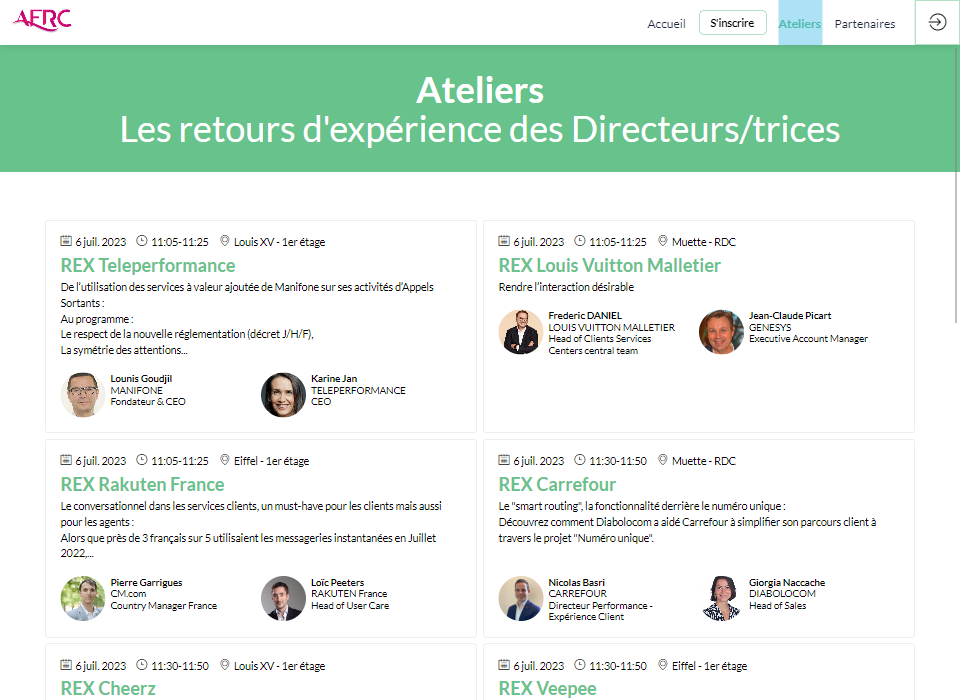Click the login arrow icon in header
The height and width of the screenshot is (700, 960).
tap(937, 23)
